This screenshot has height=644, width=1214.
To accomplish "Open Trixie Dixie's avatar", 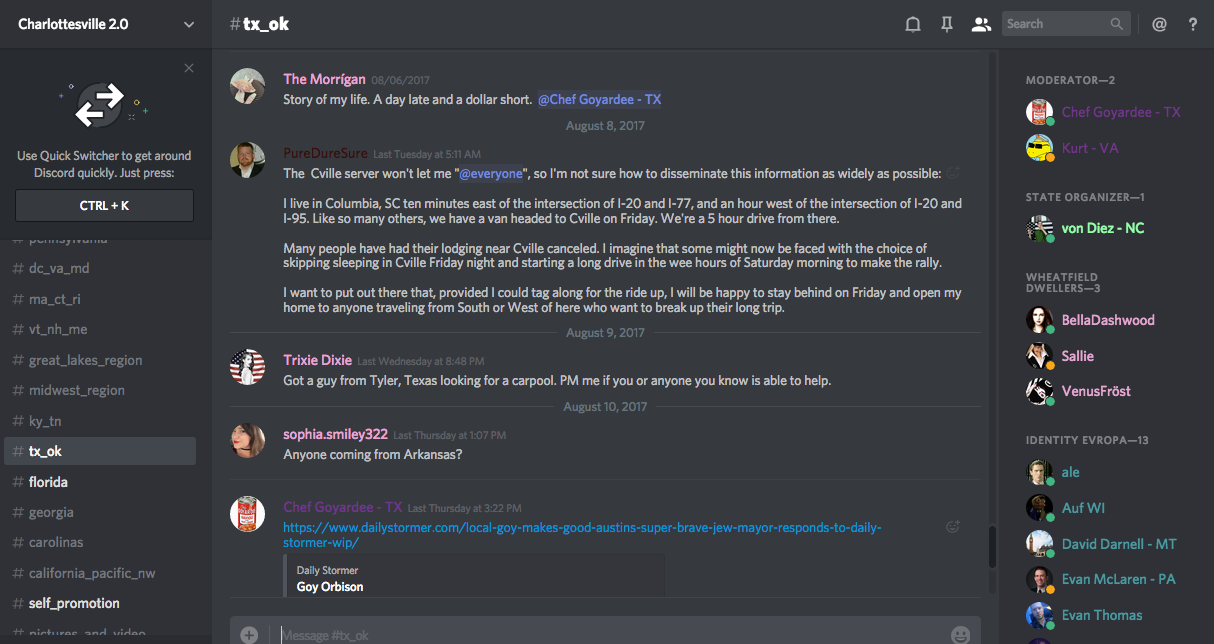I will click(248, 367).
